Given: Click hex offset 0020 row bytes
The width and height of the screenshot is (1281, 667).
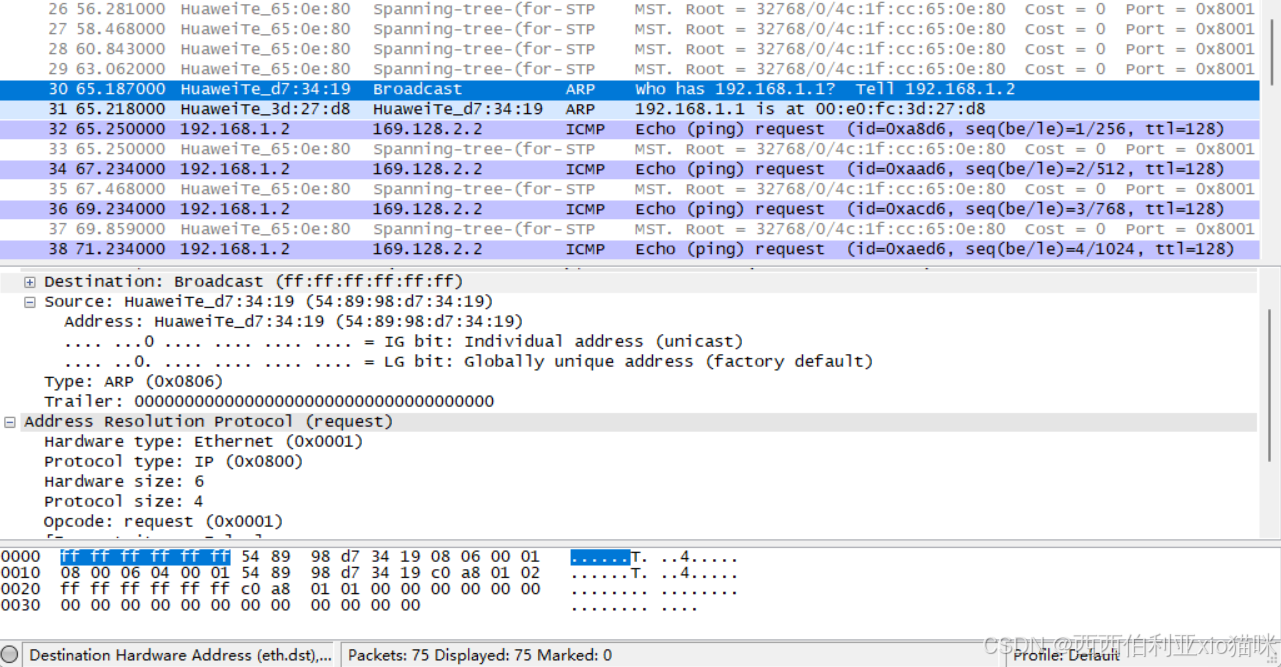Looking at the screenshot, I should coord(300,589).
